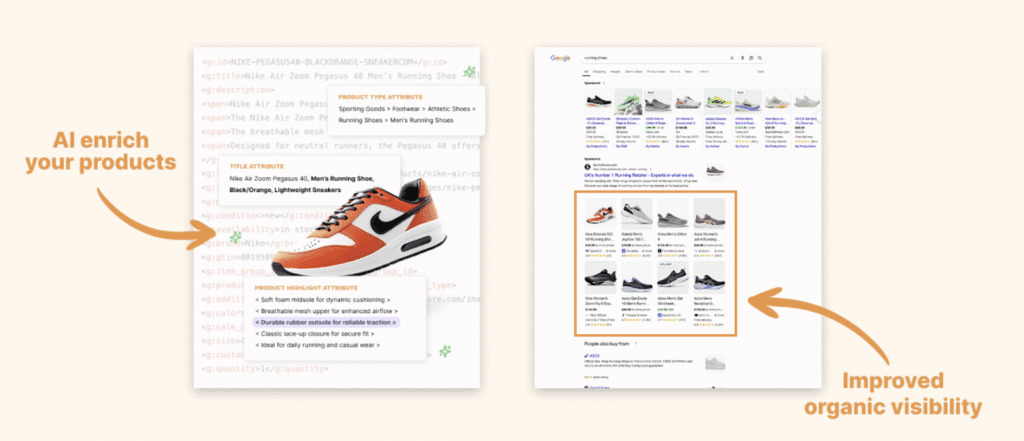The height and width of the screenshot is (441, 1024).
Task: Open the Nike Women's Zoom Fly image
Action: [x=600, y=277]
